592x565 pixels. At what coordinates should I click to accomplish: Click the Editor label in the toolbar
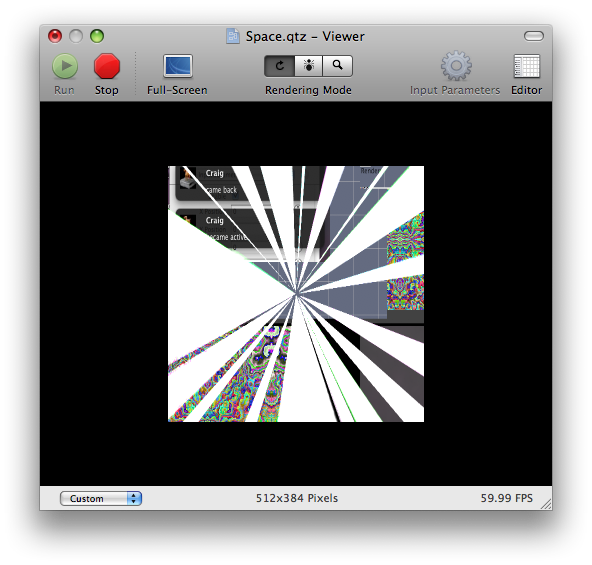(x=526, y=90)
